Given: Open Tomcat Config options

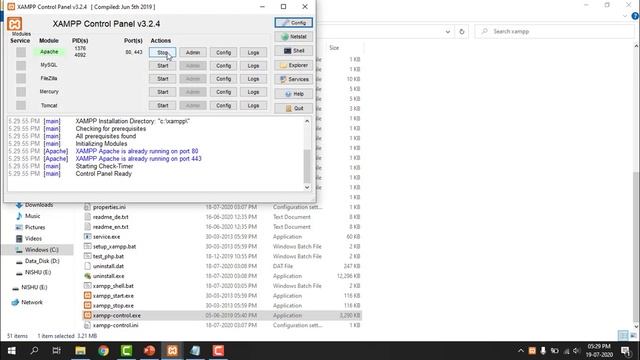Looking at the screenshot, I should [x=223, y=105].
